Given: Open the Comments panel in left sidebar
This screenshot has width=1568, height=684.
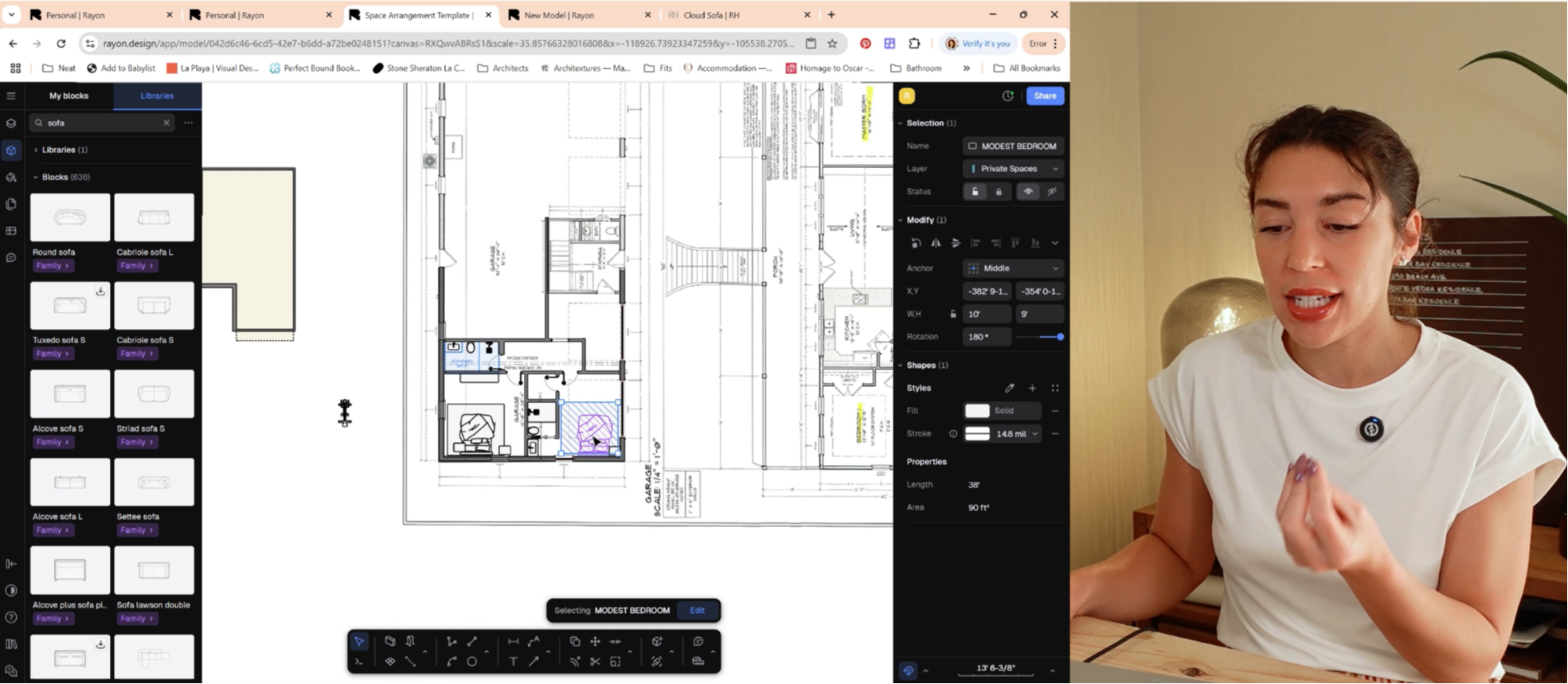Looking at the screenshot, I should [x=11, y=258].
